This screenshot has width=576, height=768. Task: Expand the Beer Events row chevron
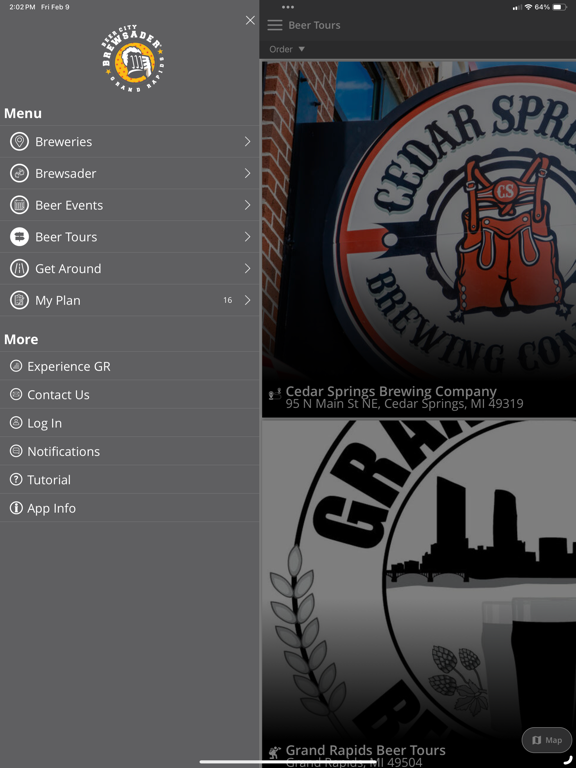247,205
